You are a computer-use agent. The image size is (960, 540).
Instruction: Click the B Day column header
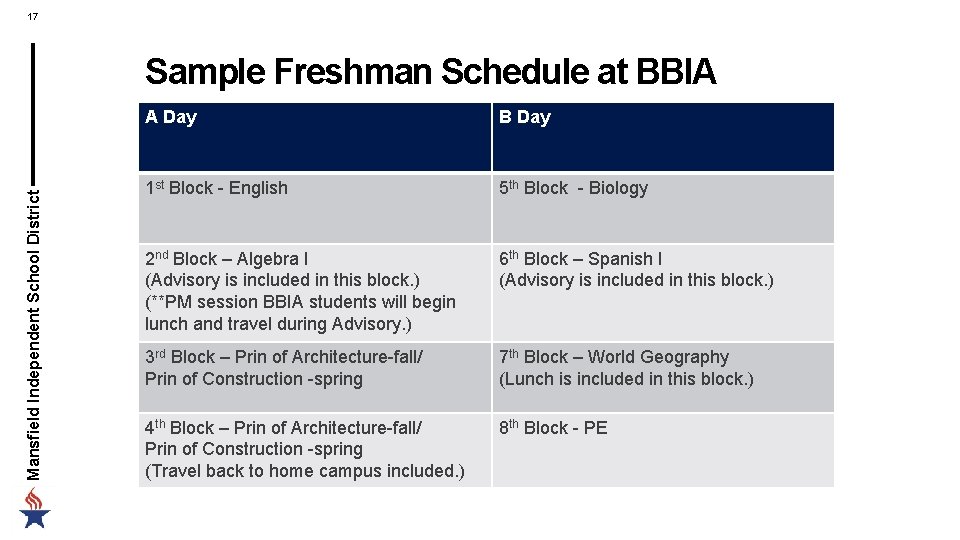coord(525,117)
